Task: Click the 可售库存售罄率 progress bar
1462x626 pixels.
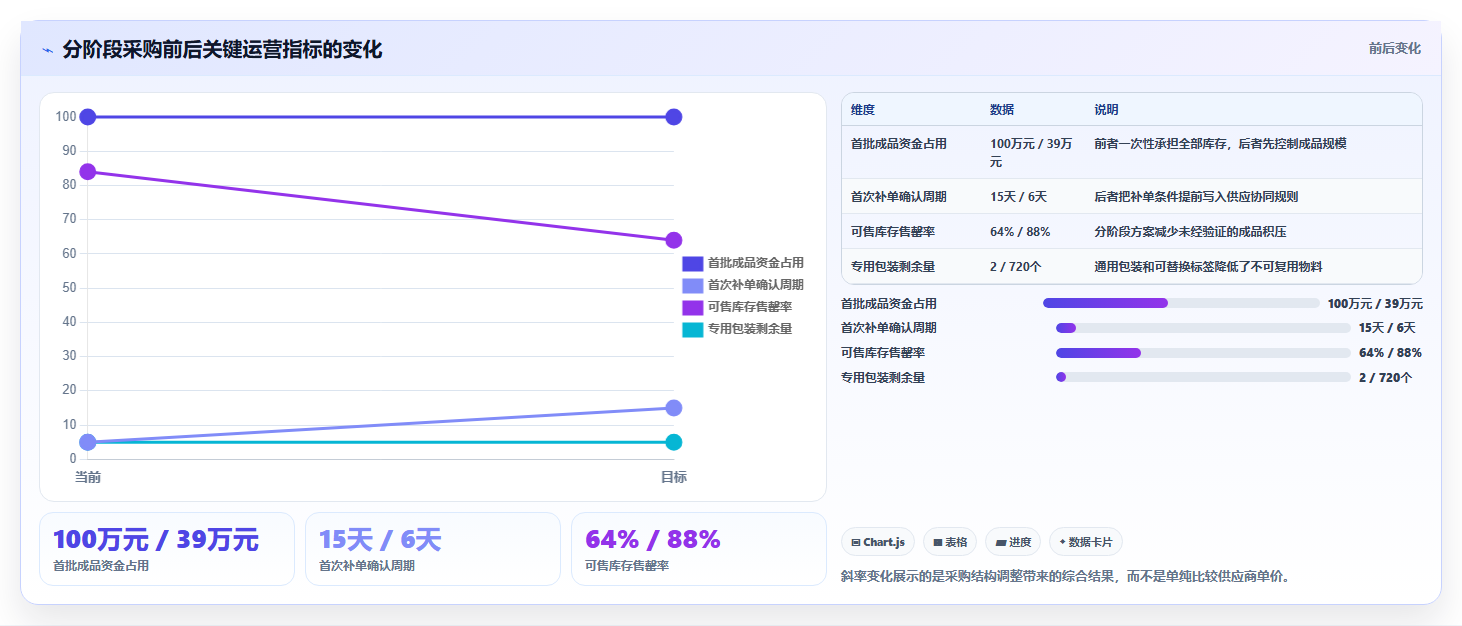Action: pos(1203,353)
